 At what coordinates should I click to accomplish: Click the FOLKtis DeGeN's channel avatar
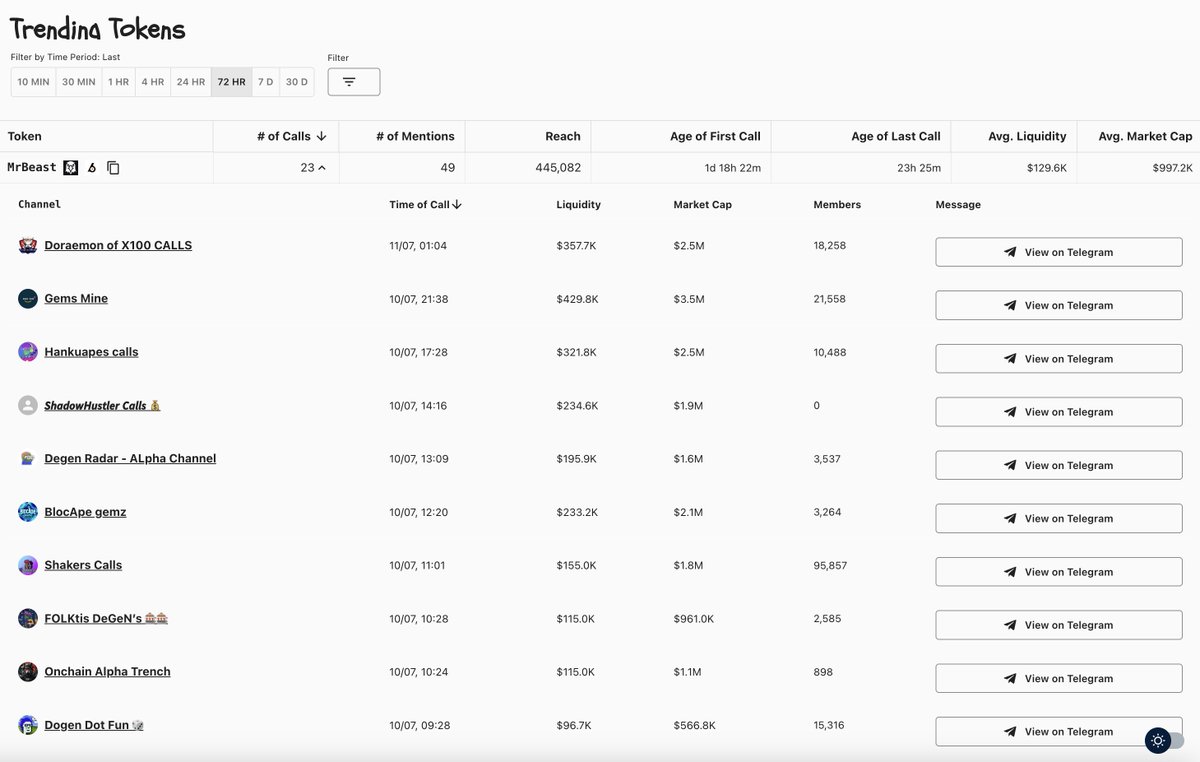coord(28,618)
